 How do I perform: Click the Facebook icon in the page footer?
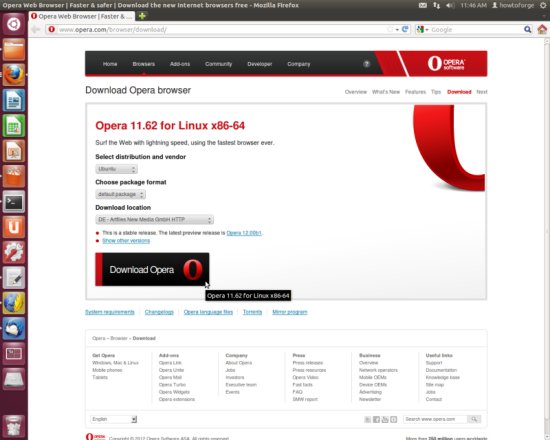[376, 419]
